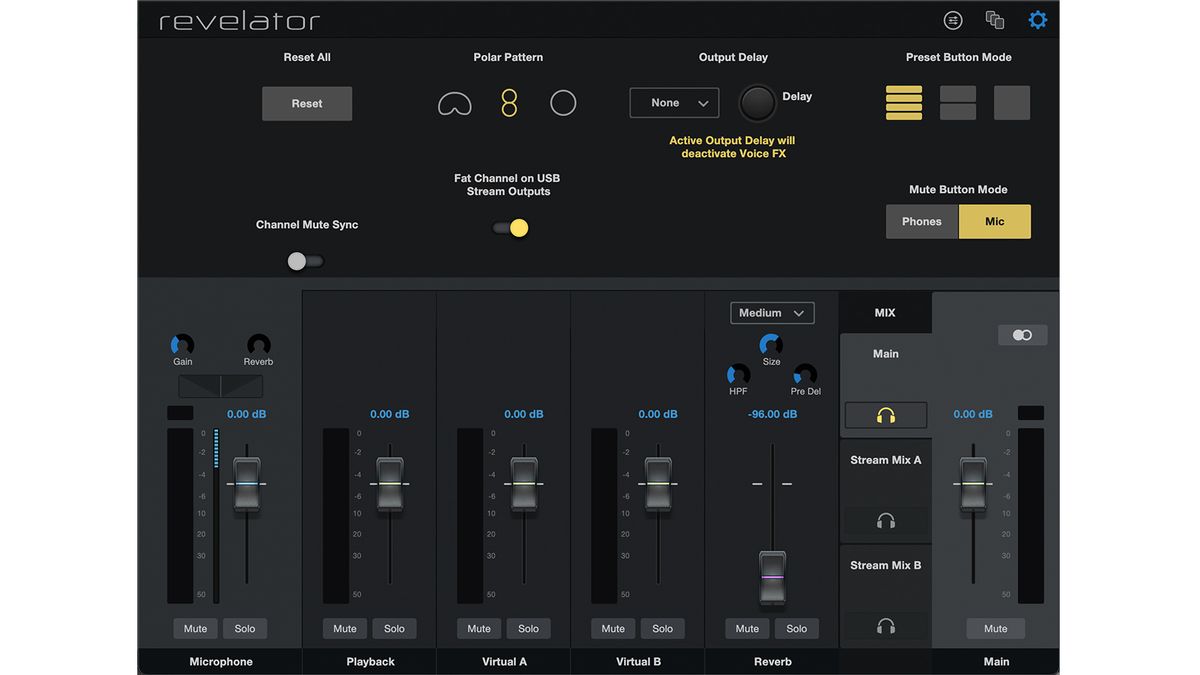Screen dimensions: 1200x675
Task: Choose four-preset button mode icon
Action: click(904, 102)
